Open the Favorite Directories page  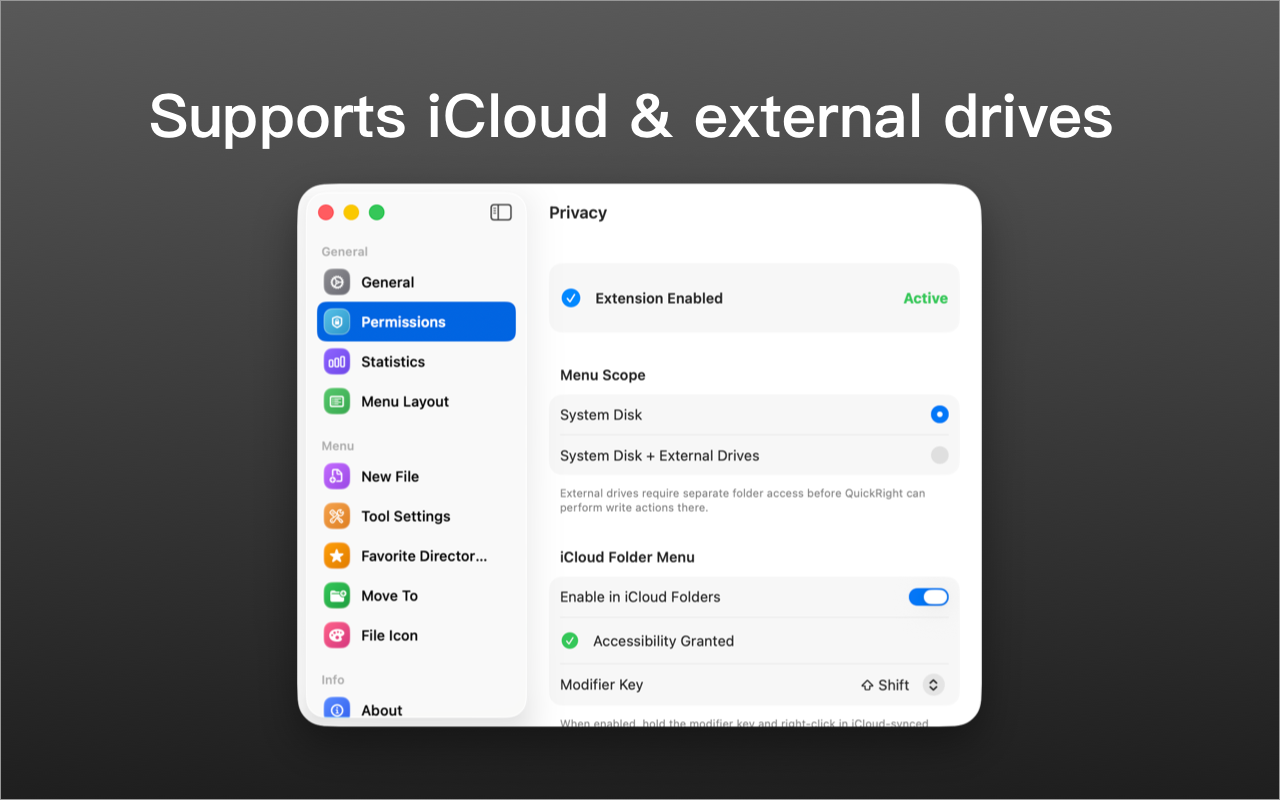[416, 556]
